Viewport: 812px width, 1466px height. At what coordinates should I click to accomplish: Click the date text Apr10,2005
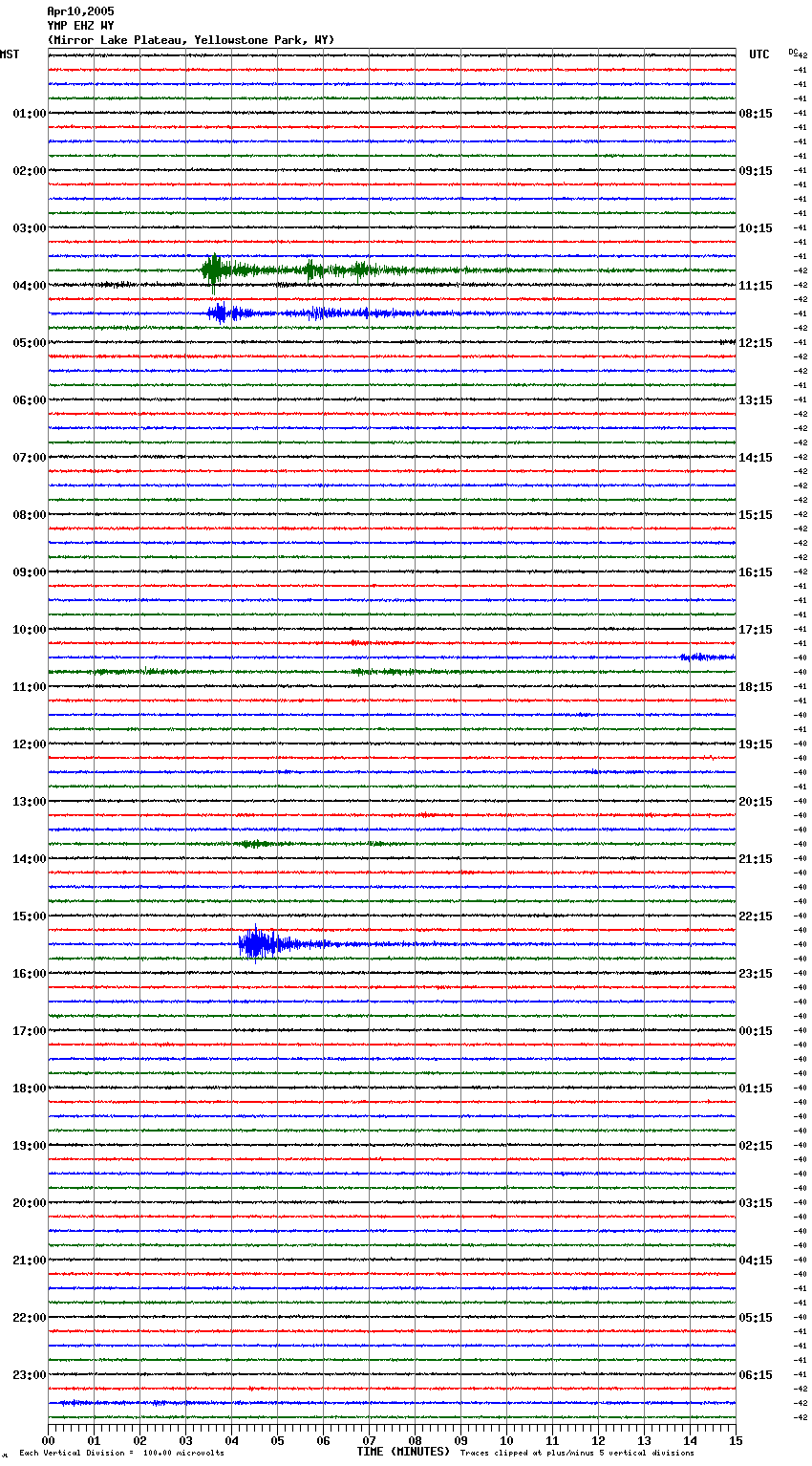(x=80, y=11)
